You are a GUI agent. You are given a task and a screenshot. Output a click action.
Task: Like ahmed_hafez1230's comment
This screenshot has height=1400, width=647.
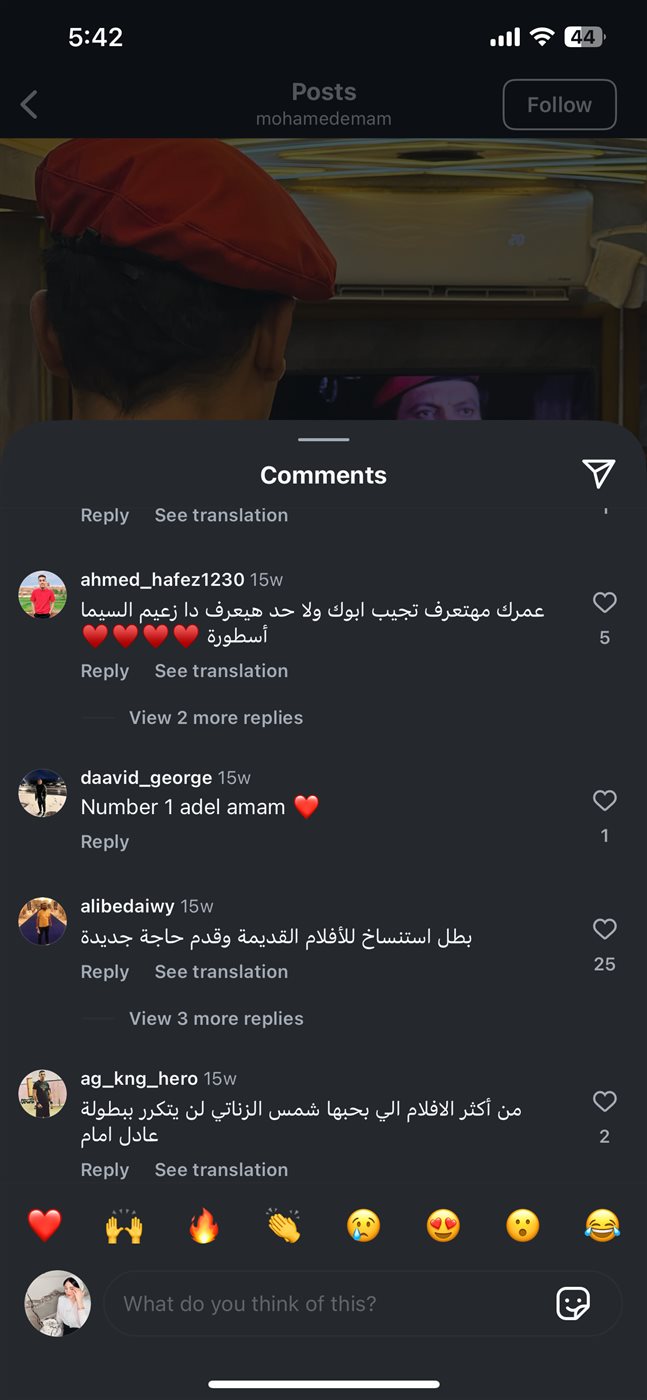pyautogui.click(x=604, y=602)
